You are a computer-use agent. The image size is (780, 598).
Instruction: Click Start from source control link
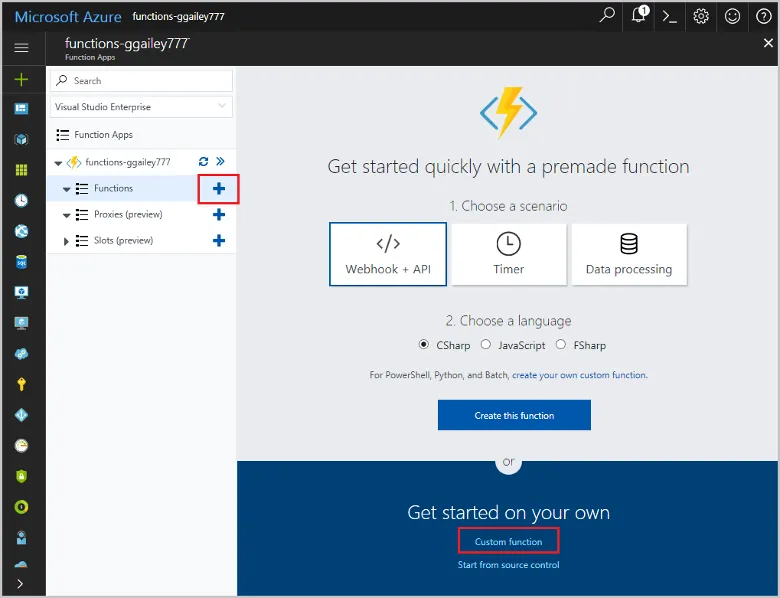(x=508, y=565)
